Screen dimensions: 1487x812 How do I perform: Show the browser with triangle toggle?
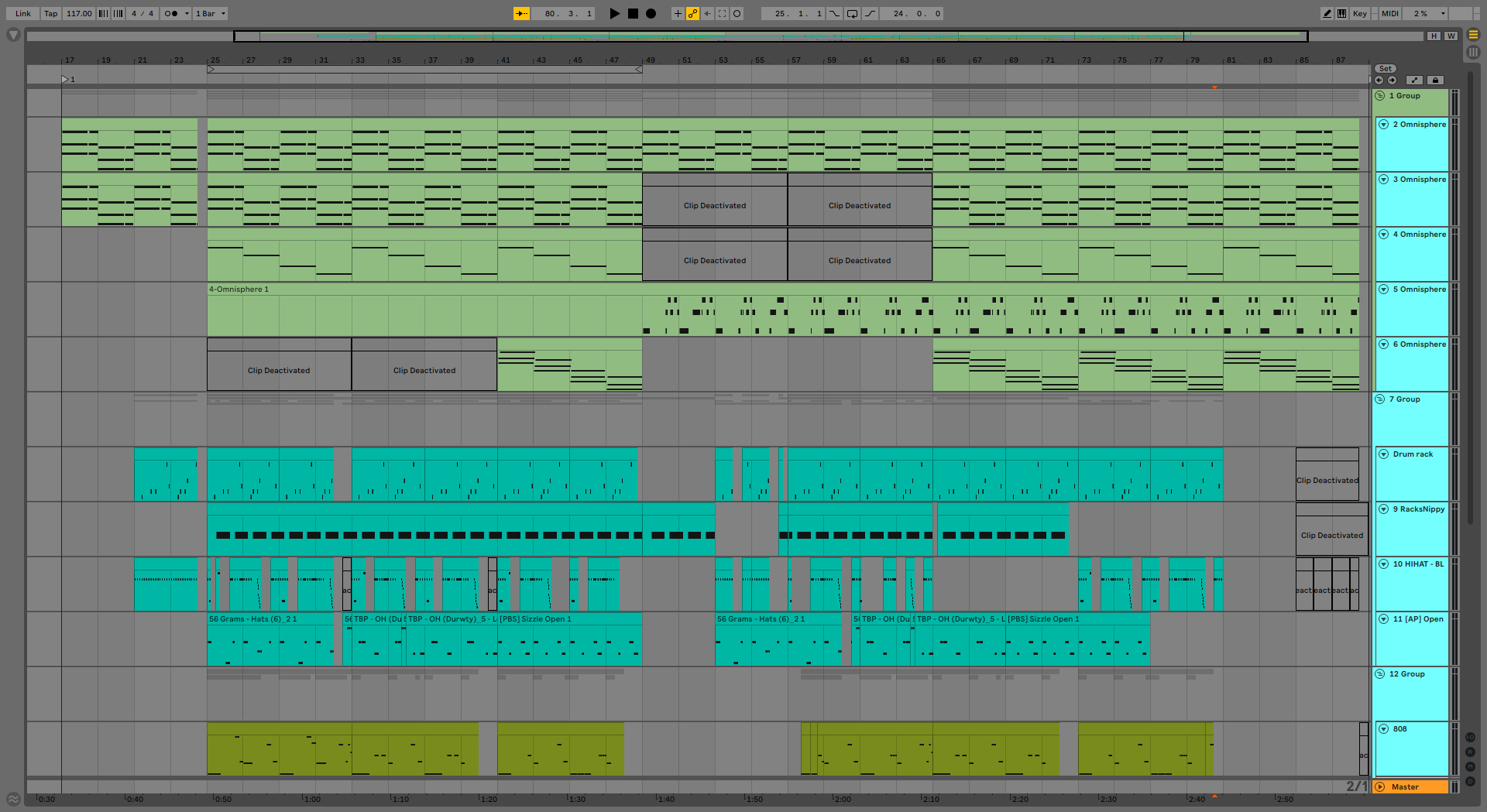coord(13,35)
